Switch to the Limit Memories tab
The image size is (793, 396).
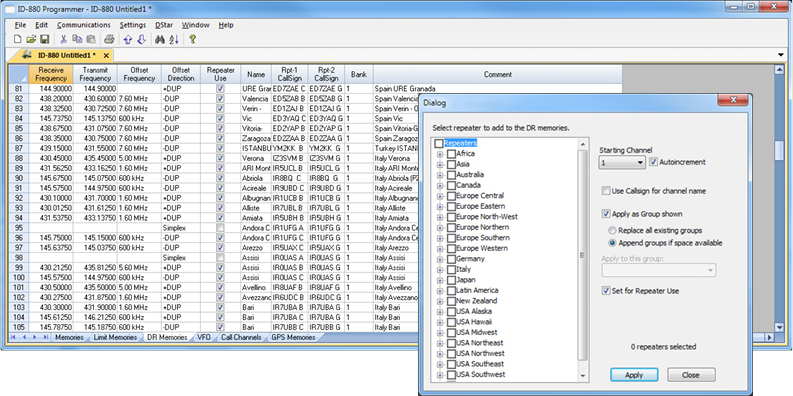pos(115,337)
